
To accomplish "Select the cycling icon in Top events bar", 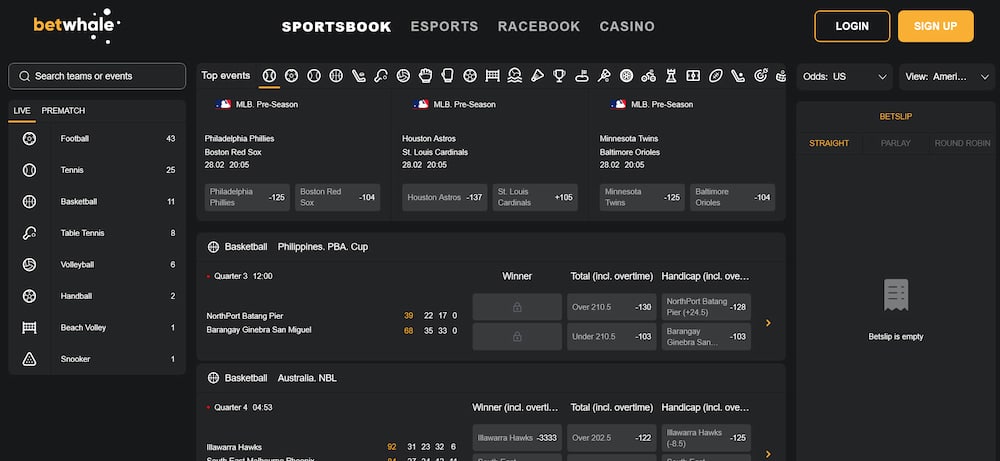I will click(x=649, y=76).
